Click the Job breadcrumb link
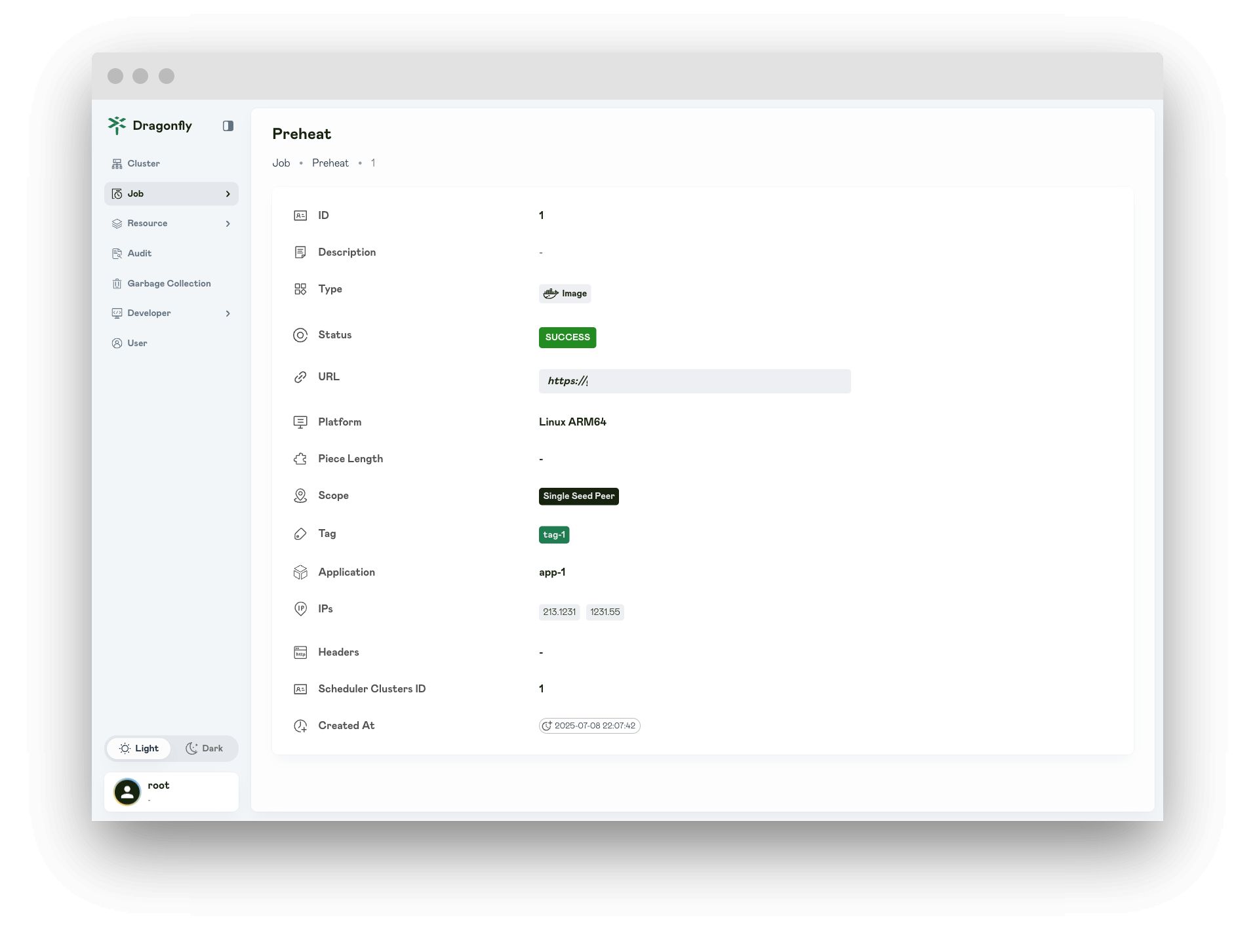This screenshot has height=952, width=1255. (x=281, y=163)
